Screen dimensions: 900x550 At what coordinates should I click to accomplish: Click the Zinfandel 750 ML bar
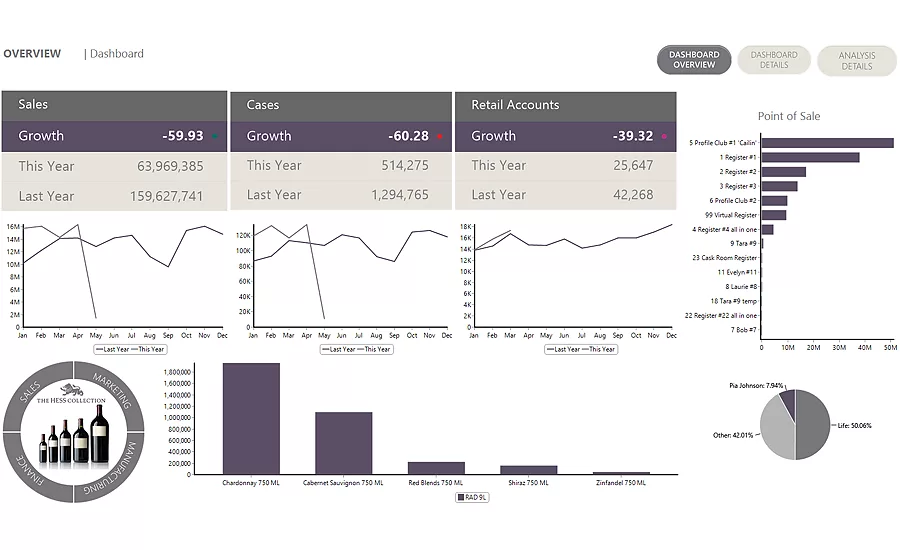[621, 473]
